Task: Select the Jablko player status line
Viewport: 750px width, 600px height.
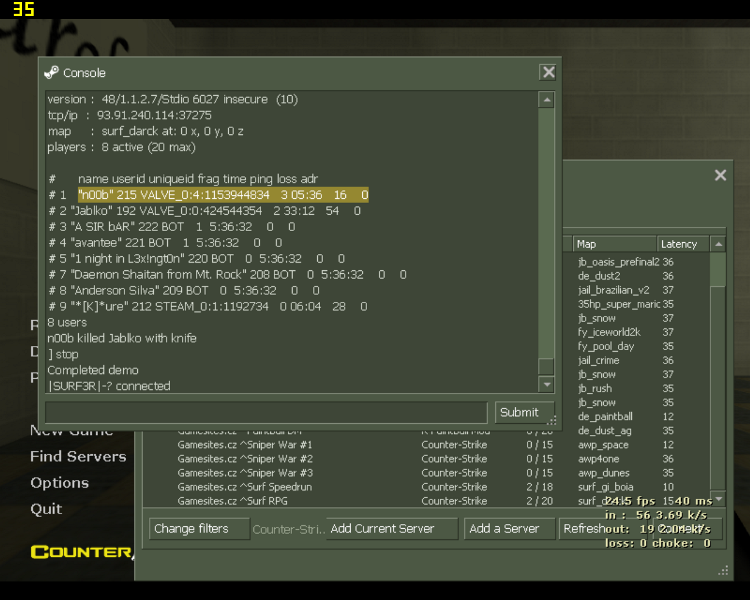Action: click(x=204, y=211)
